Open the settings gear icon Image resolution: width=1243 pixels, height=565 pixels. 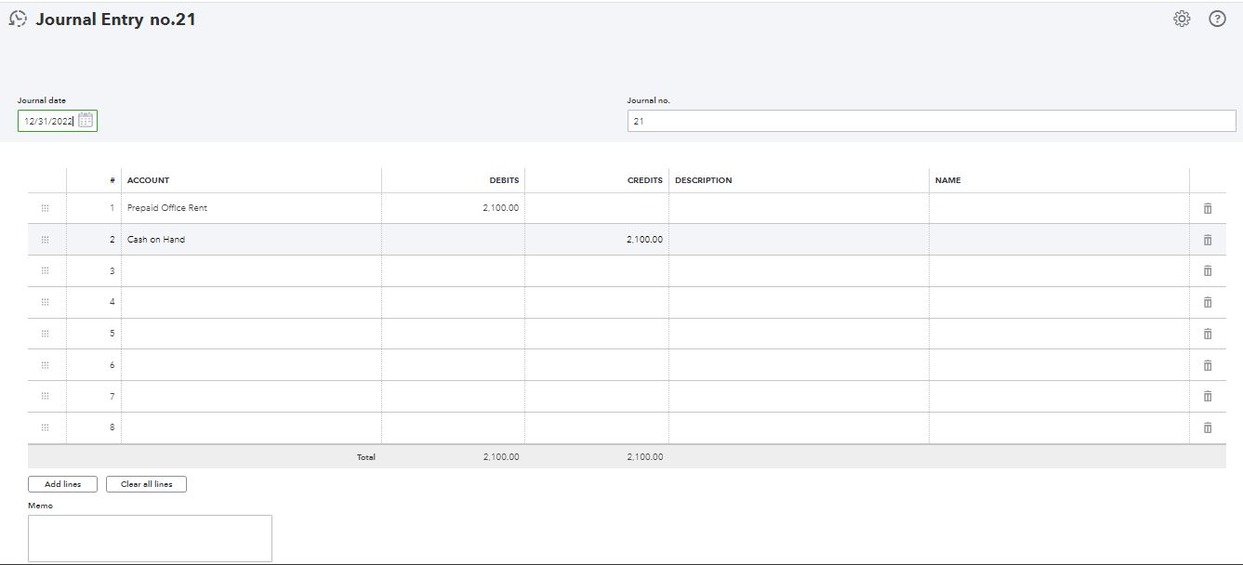(1182, 19)
